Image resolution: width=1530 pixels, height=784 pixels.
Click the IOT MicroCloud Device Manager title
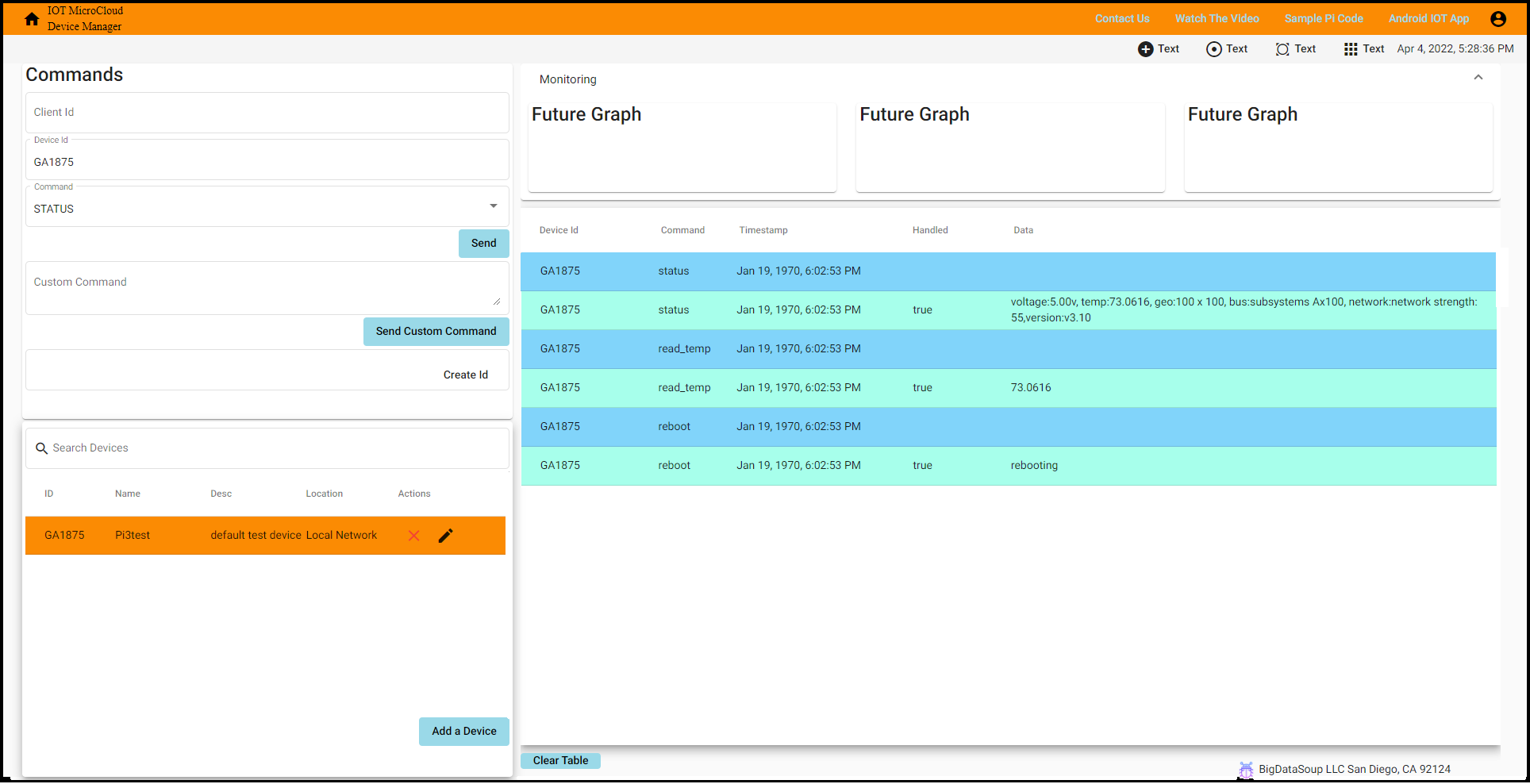click(x=85, y=19)
